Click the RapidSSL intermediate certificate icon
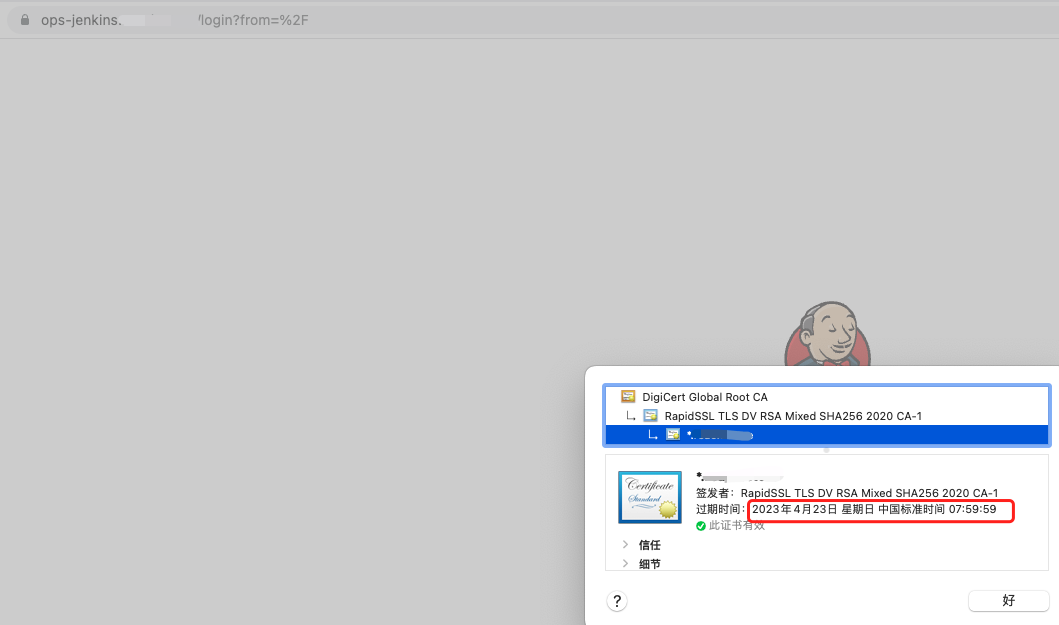Viewport: 1059px width, 625px height. 650,415
